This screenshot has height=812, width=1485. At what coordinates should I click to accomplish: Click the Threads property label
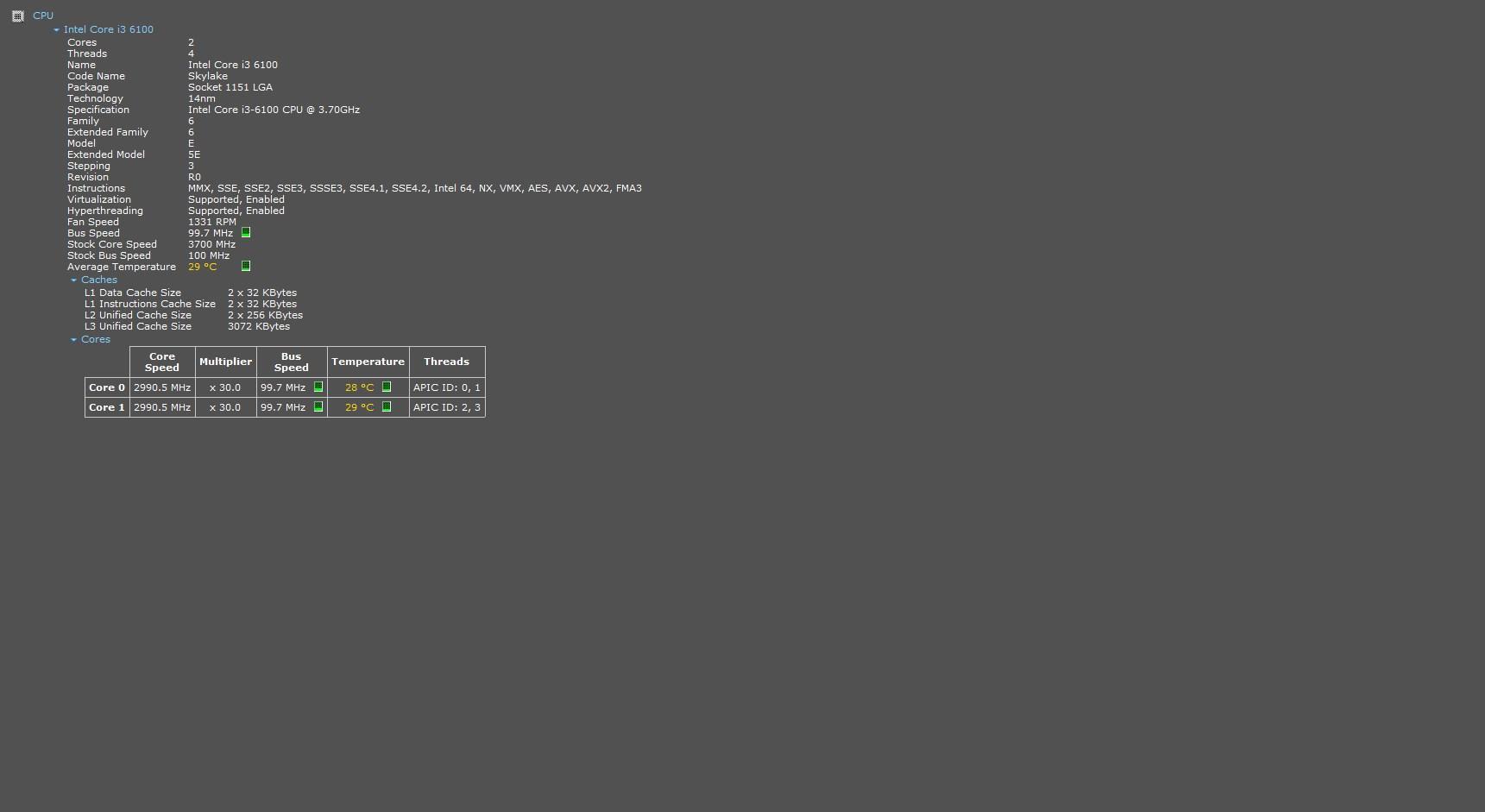tap(87, 54)
